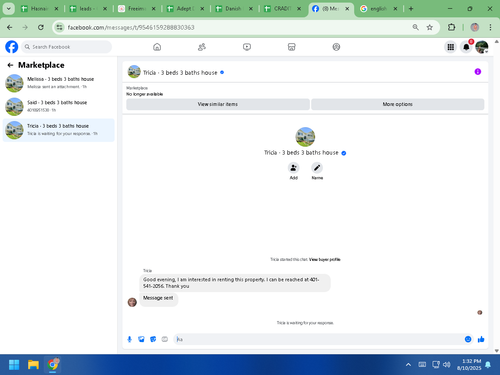The image size is (500, 375).
Task: Open the notifications bell icon
Action: [x=466, y=47]
